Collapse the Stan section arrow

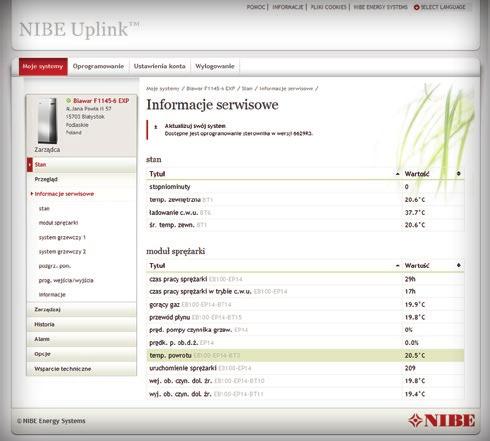click(x=30, y=165)
